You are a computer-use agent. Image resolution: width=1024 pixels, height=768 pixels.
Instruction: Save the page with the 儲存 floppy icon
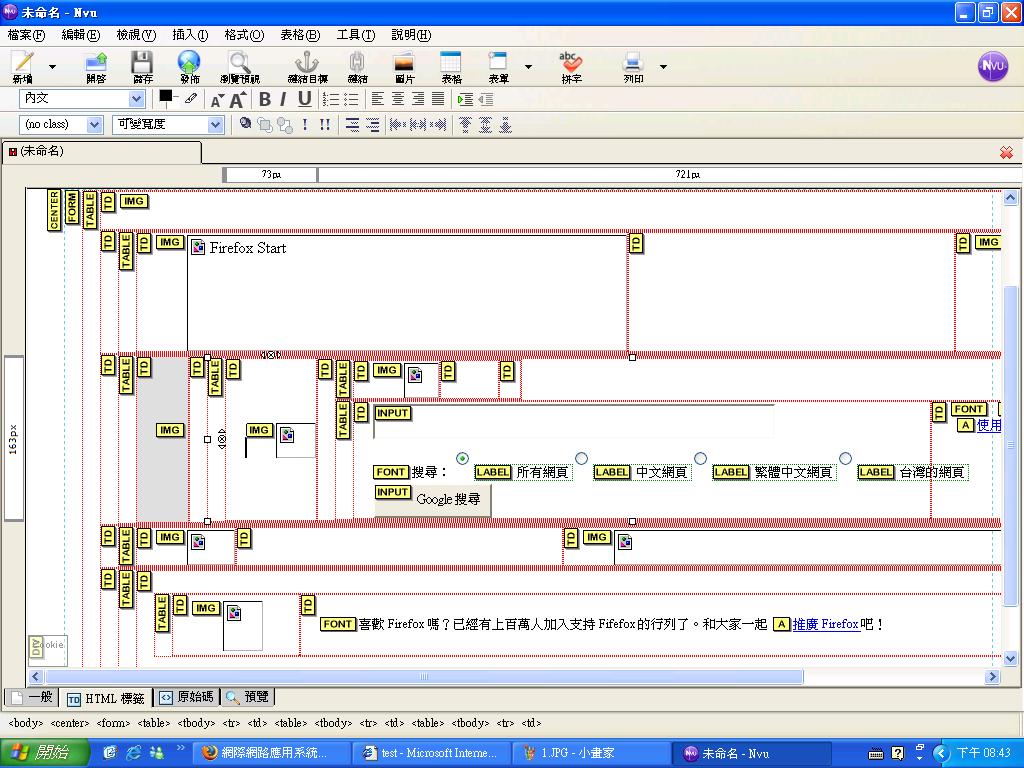pyautogui.click(x=142, y=67)
